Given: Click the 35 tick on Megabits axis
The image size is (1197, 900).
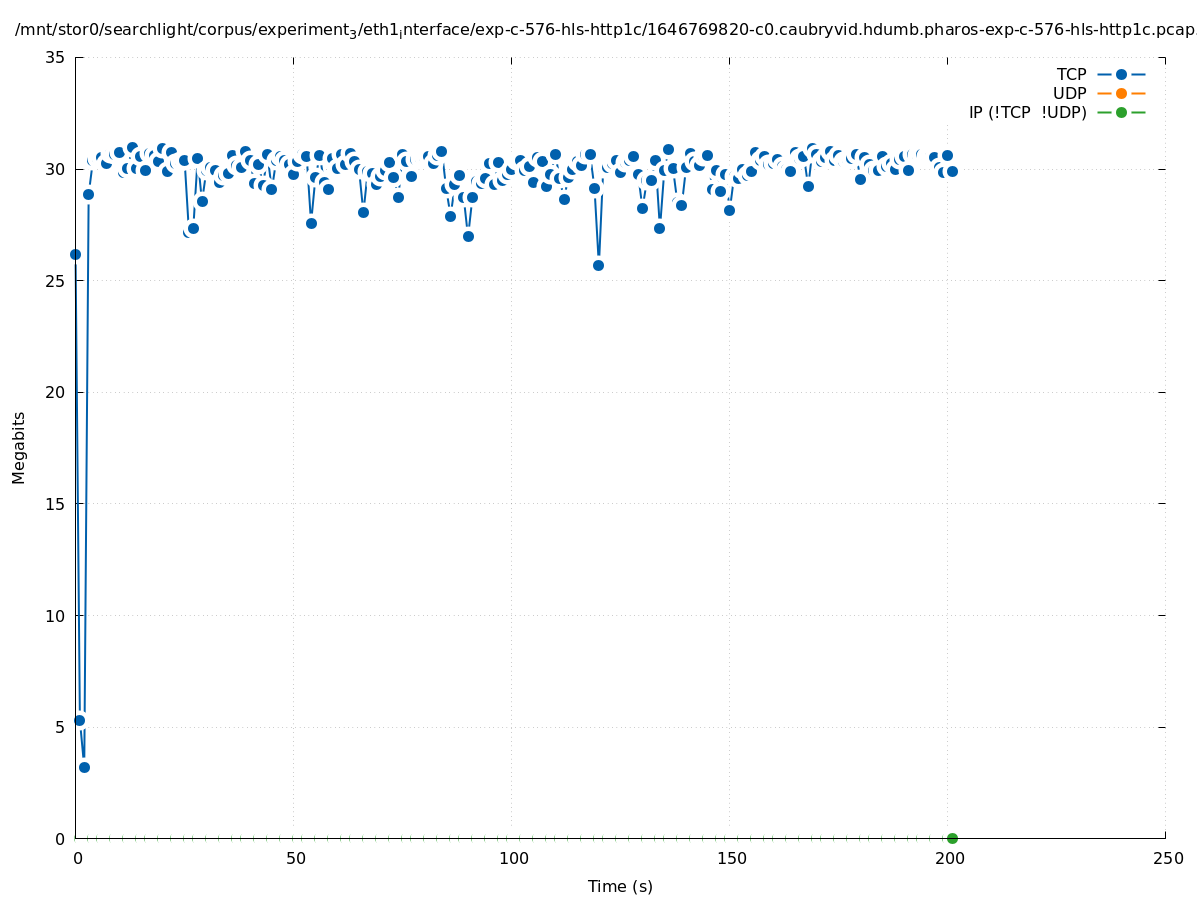Looking at the screenshot, I should pyautogui.click(x=55, y=57).
